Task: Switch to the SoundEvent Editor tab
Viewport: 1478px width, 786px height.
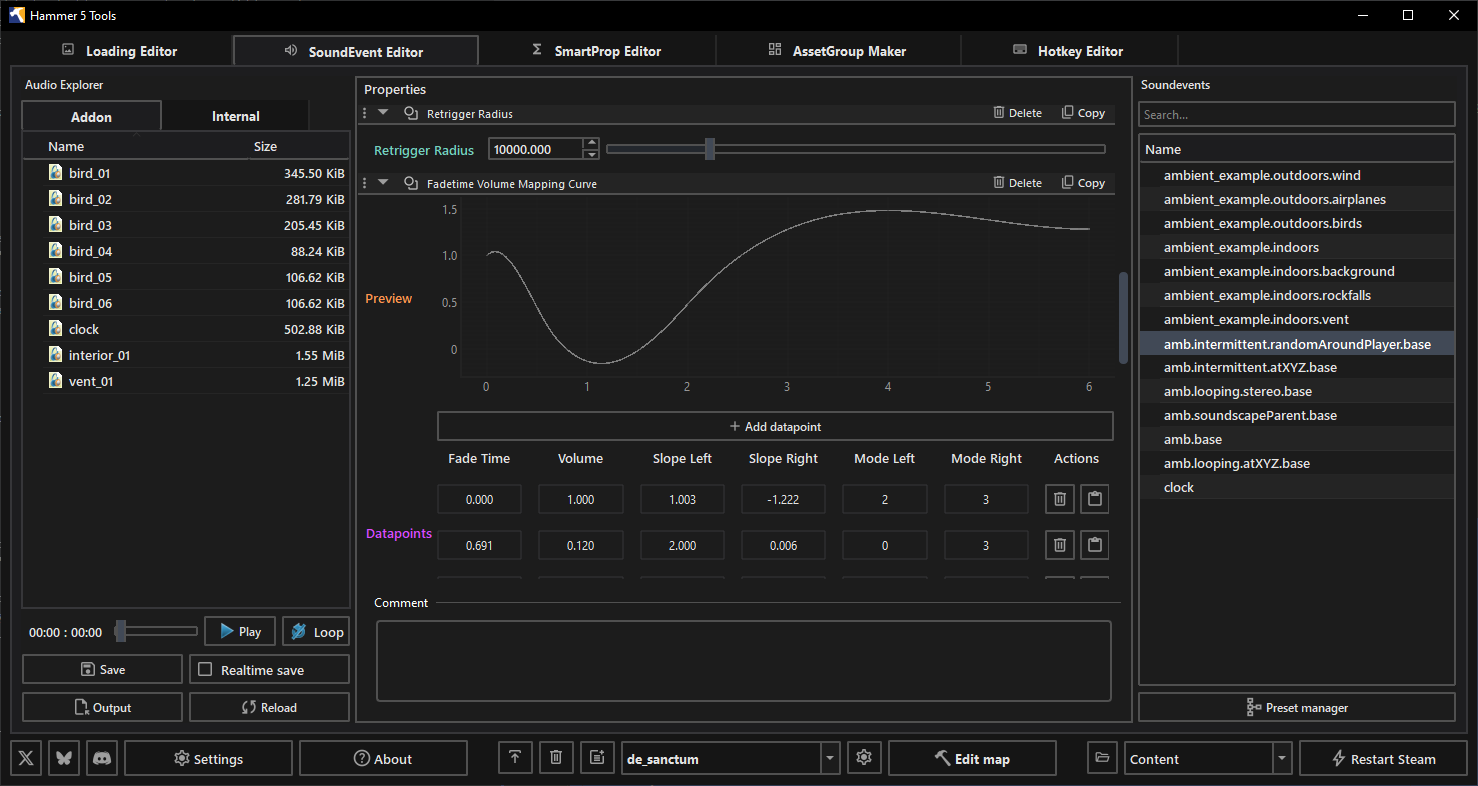Action: pos(355,51)
